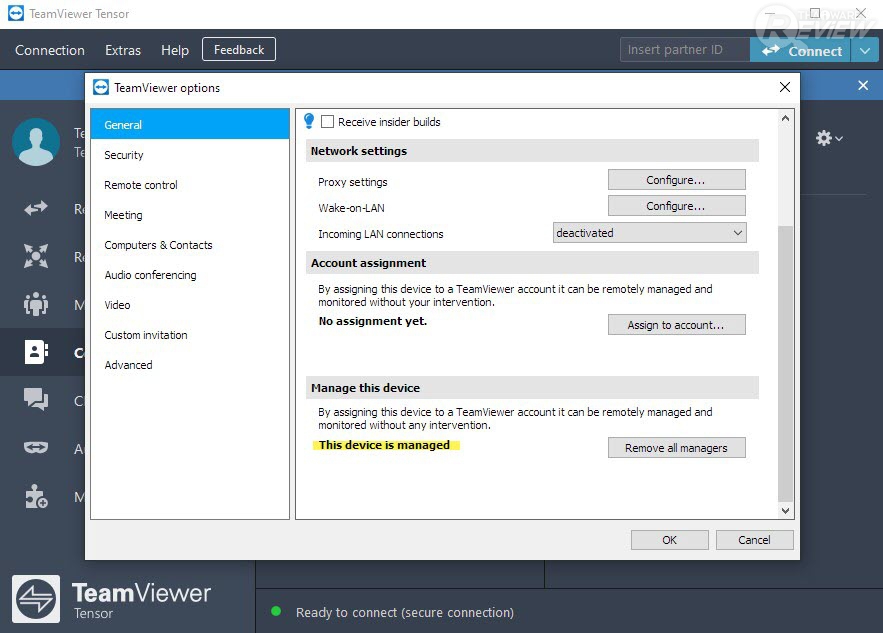The height and width of the screenshot is (633, 883).
Task: Open the puzzle piece icon in sidebar
Action: (x=36, y=496)
